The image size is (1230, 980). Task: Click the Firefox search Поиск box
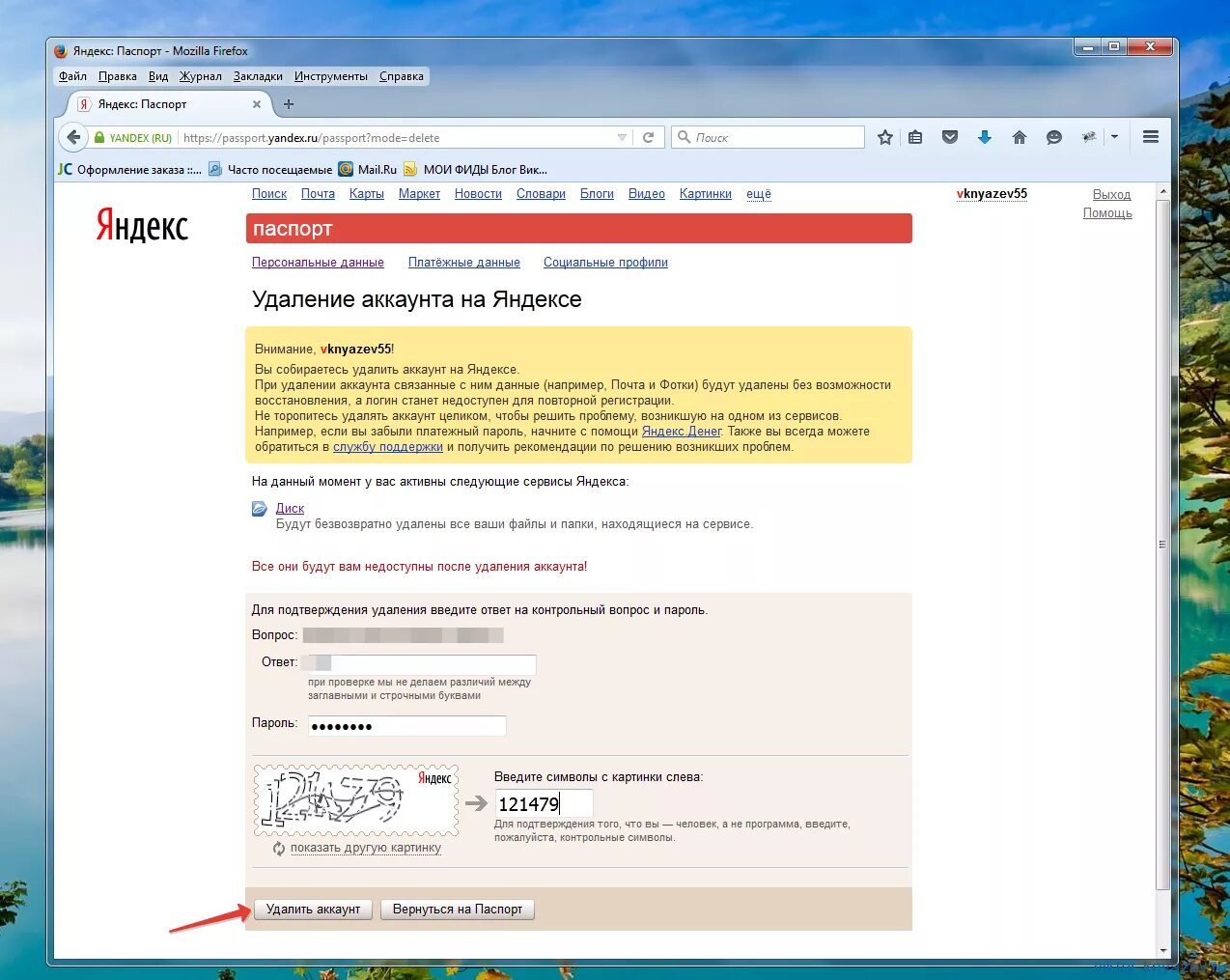[x=769, y=137]
